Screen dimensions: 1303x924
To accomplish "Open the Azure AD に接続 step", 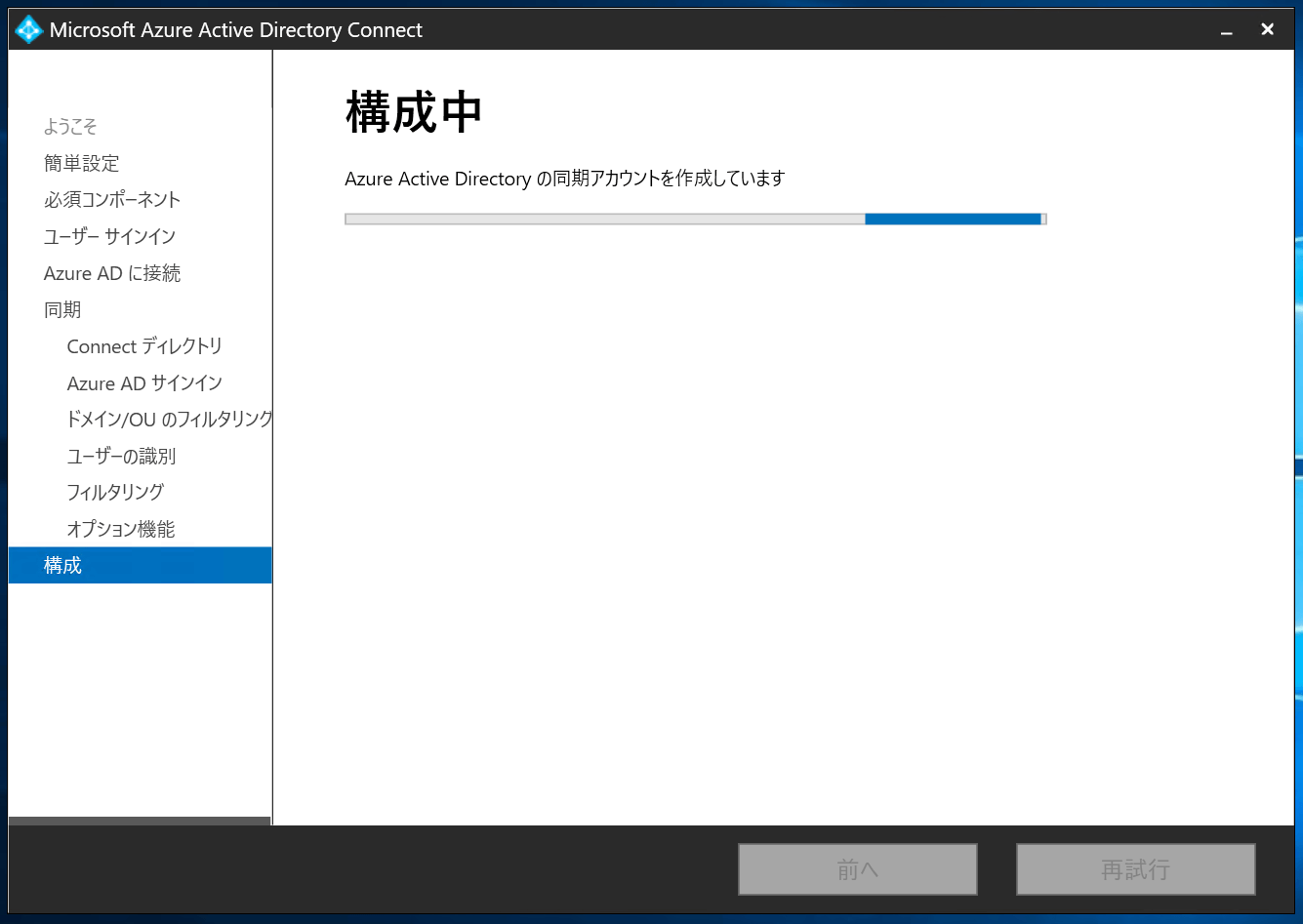I will [112, 273].
